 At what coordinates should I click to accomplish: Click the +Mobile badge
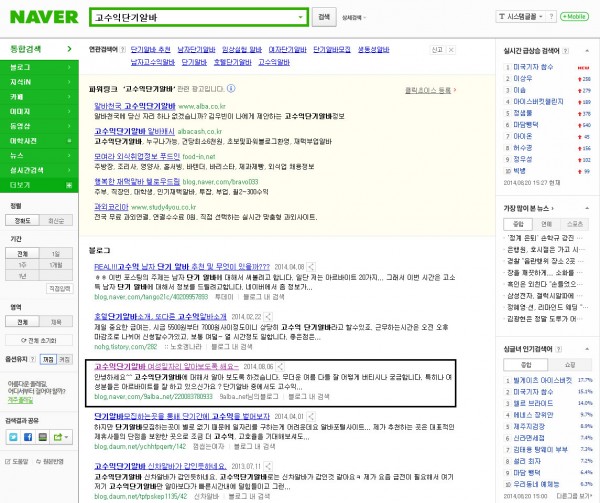coord(574,16)
